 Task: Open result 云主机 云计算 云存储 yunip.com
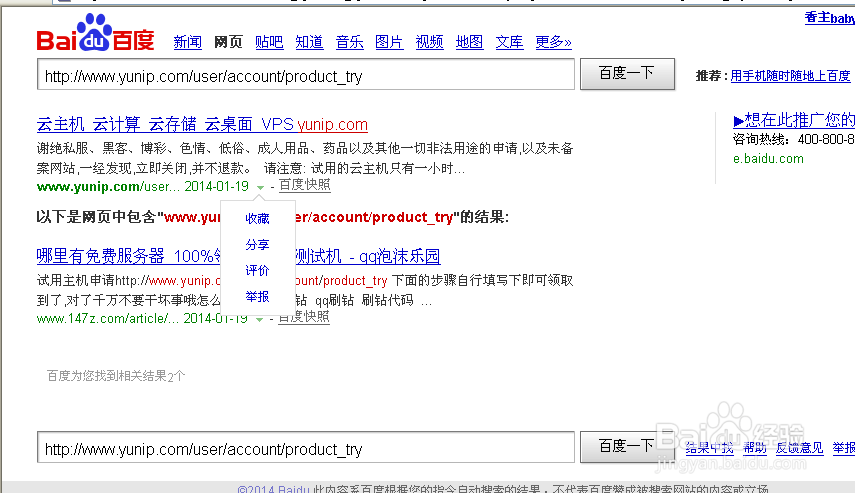(202, 124)
